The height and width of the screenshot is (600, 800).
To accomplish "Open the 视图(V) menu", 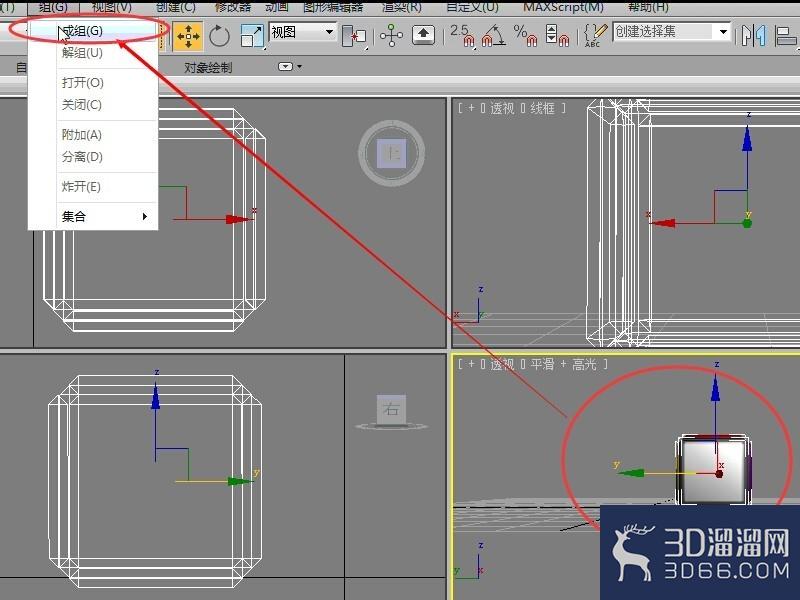I will pyautogui.click(x=112, y=7).
